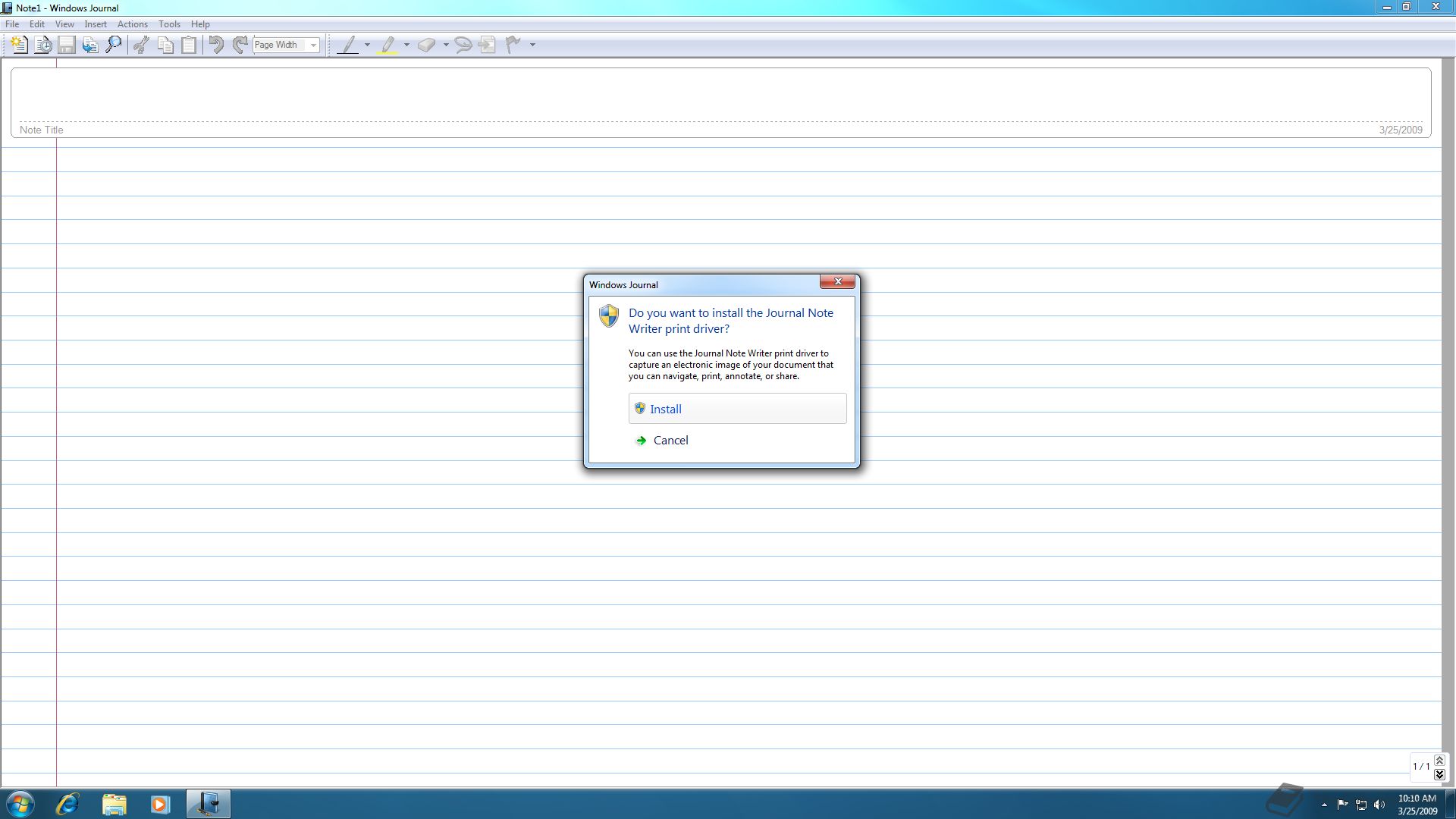Image resolution: width=1456 pixels, height=819 pixels.
Task: Open the Actions menu
Action: click(x=133, y=24)
